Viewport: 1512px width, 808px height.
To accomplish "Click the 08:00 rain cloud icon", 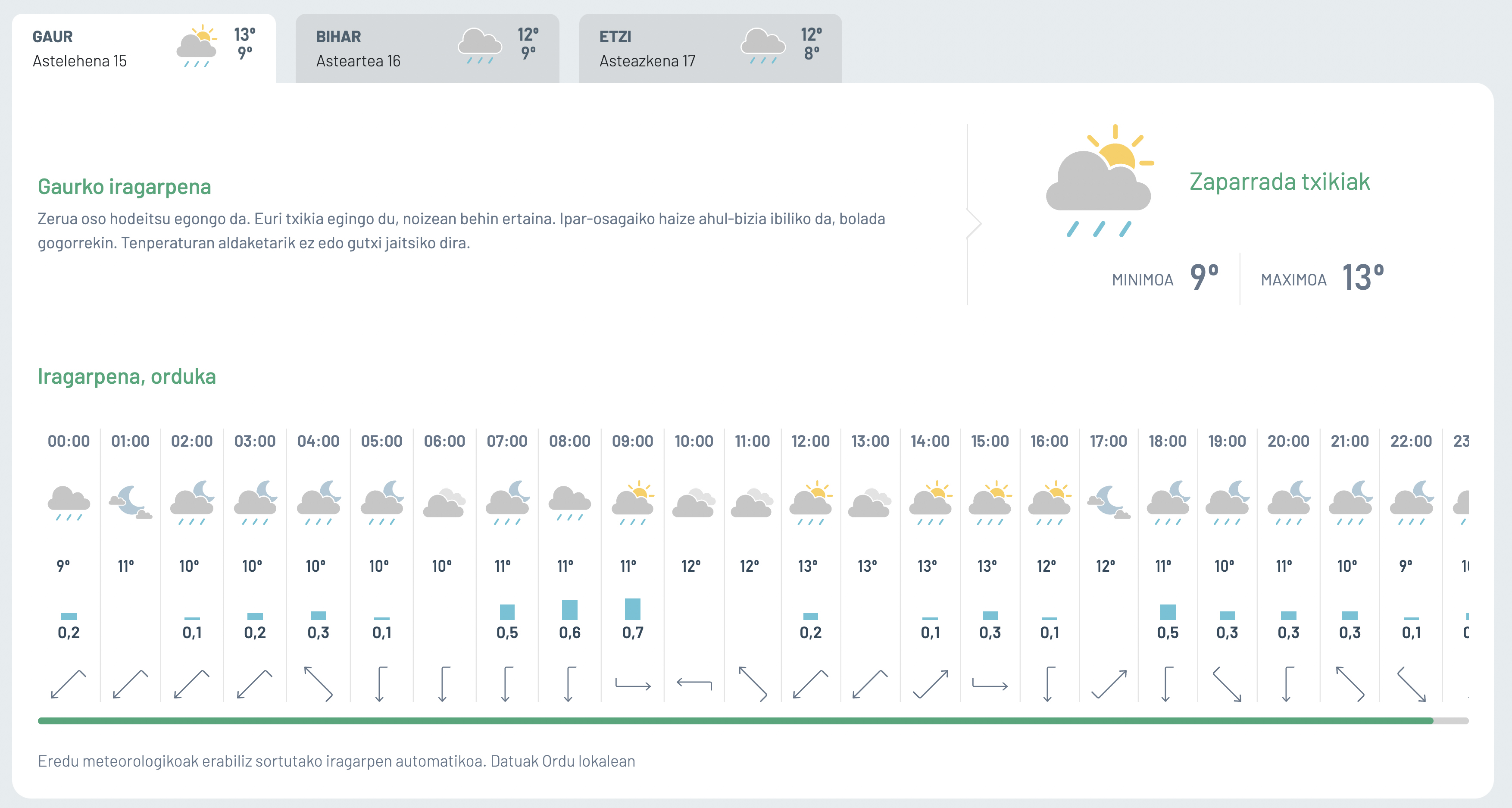I will point(569,503).
